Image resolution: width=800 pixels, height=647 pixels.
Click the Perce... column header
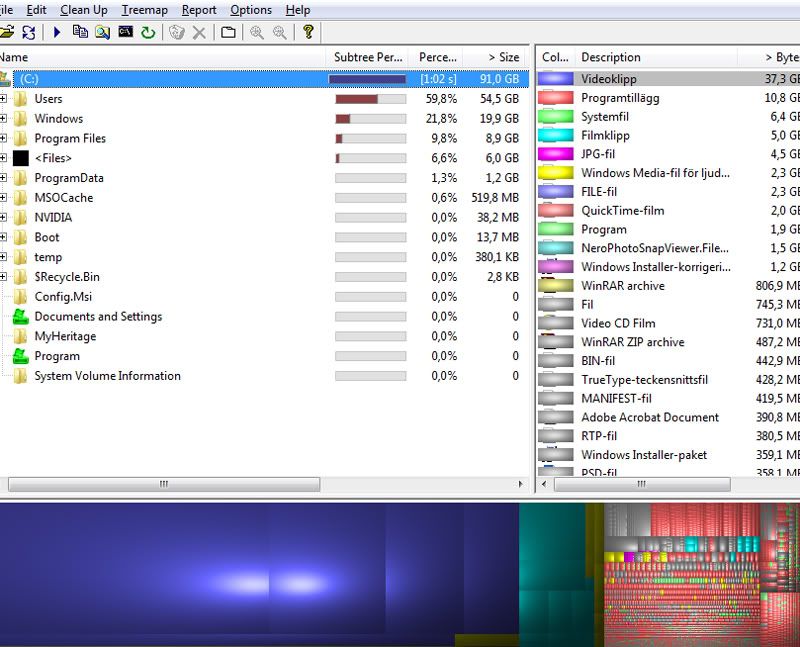(x=437, y=57)
